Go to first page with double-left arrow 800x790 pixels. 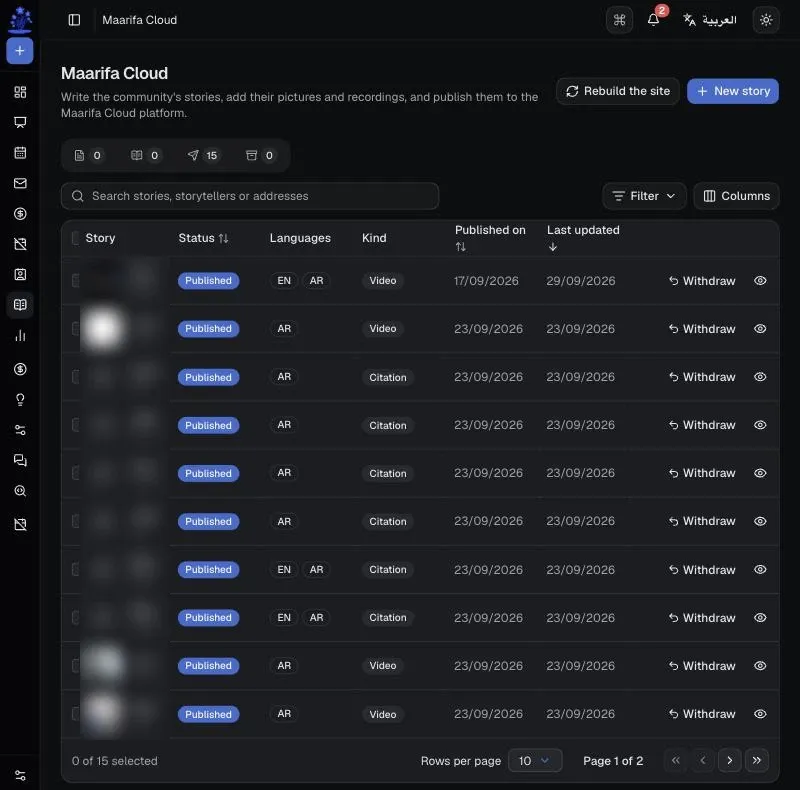click(x=676, y=761)
